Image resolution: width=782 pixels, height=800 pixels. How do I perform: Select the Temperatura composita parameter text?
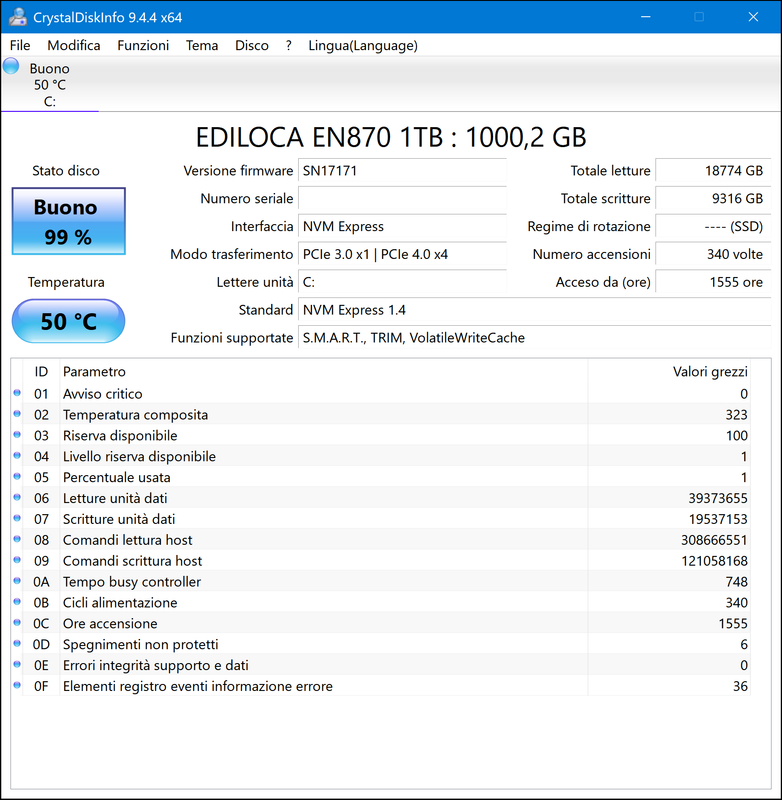(135, 415)
